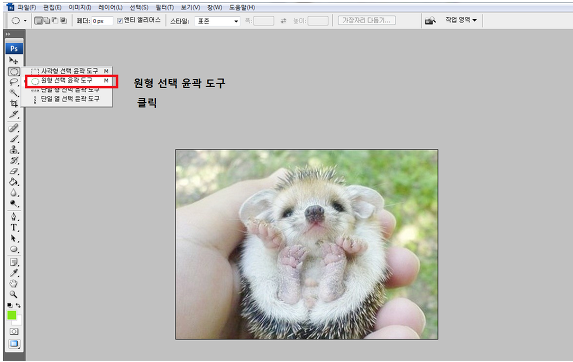Click the 페더 input field
This screenshot has width=573, height=362.
[102, 21]
